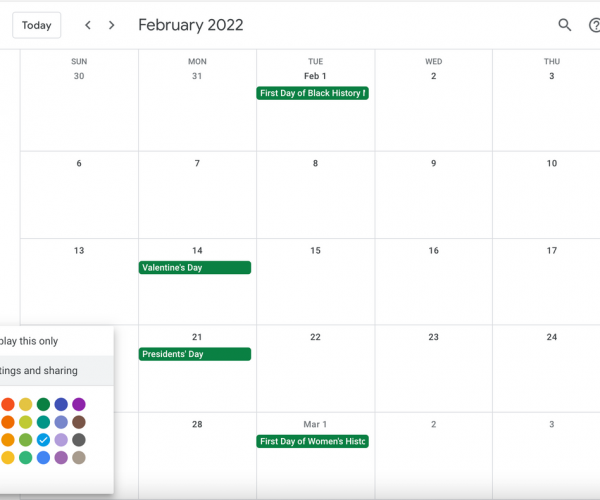Select date '7' in the calendar
The width and height of the screenshot is (600, 500).
(197, 163)
